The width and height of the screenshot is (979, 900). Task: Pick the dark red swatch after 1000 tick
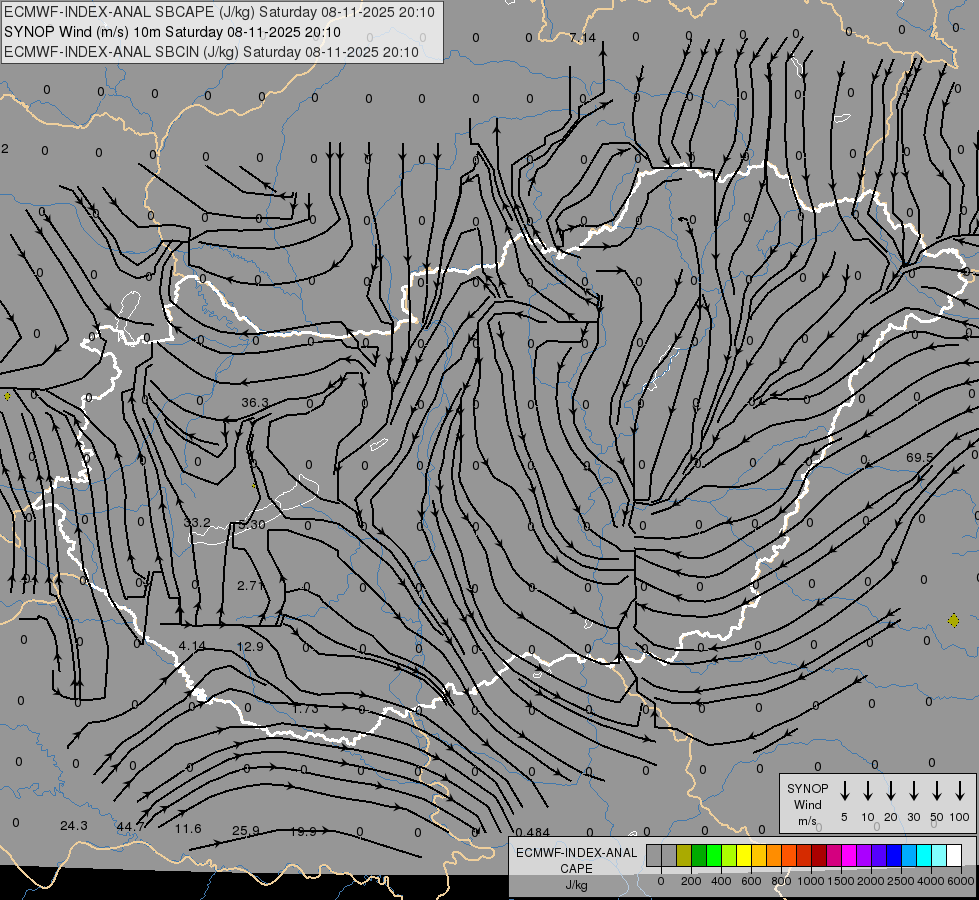click(x=820, y=855)
